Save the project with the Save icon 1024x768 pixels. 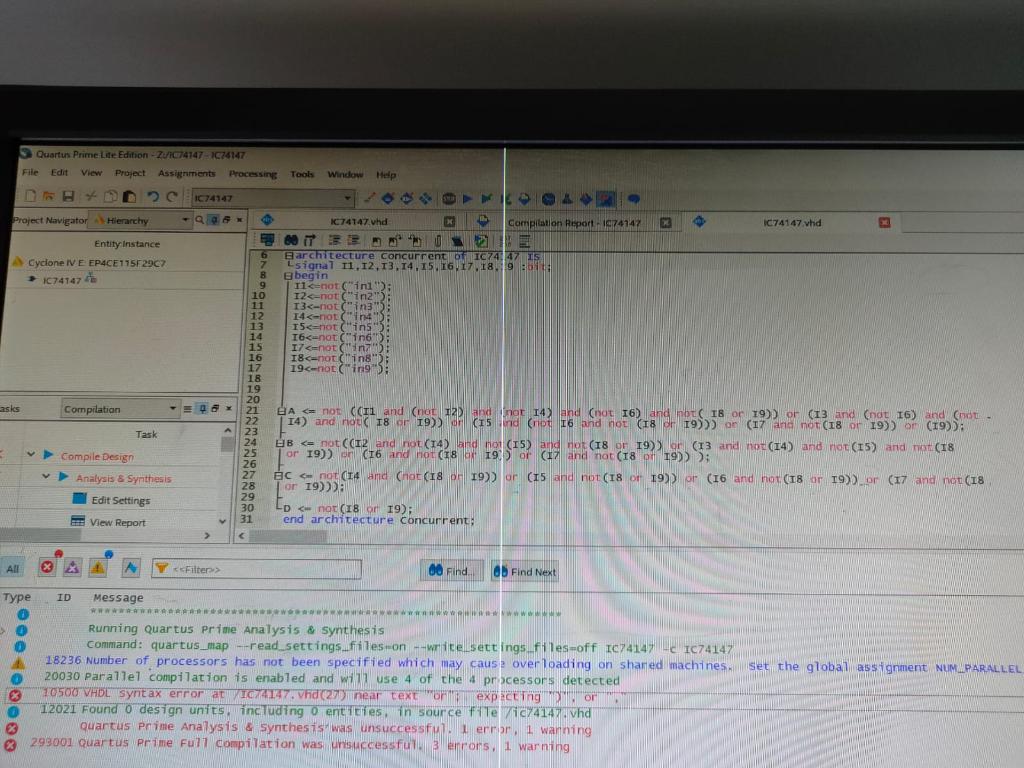tap(68, 198)
